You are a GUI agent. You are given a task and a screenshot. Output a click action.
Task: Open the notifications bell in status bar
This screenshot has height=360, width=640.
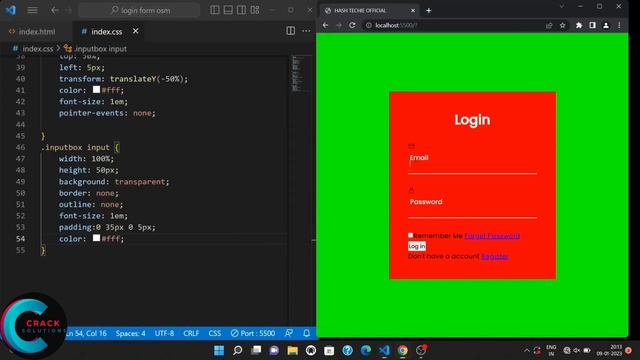(x=307, y=333)
